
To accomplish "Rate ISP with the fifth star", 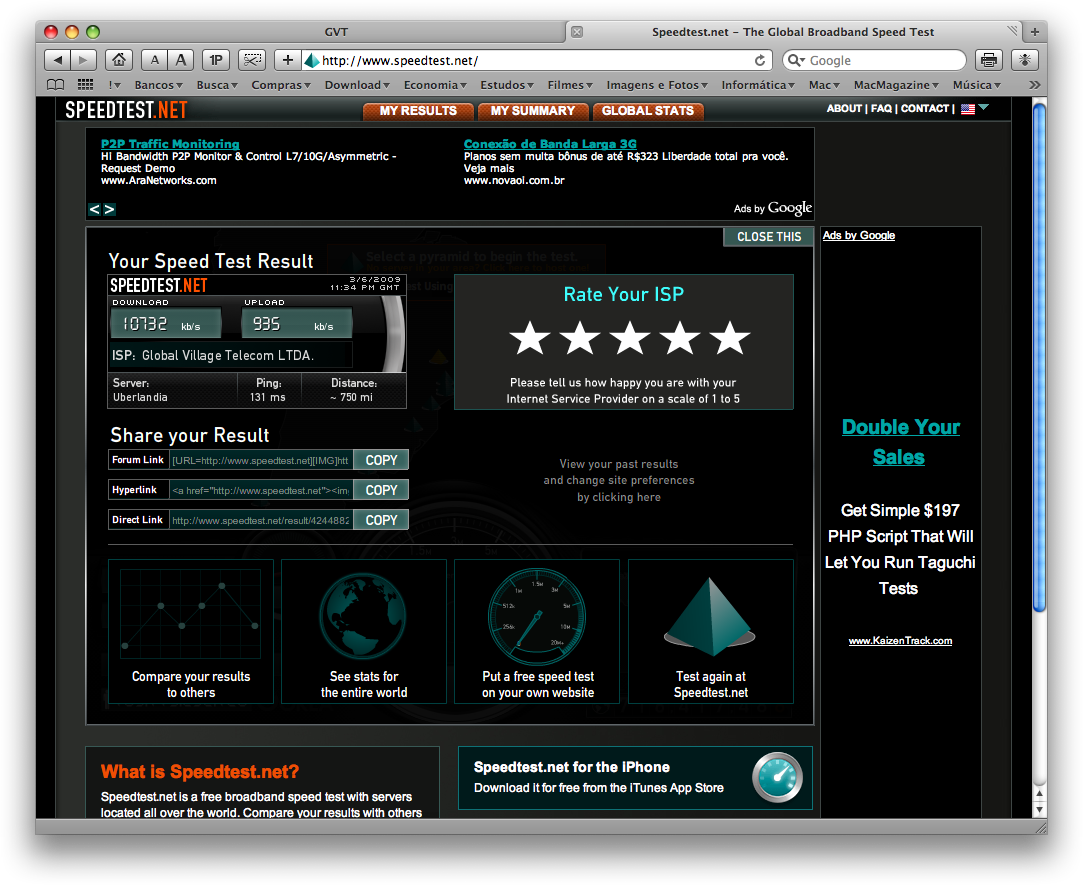I will (730, 338).
